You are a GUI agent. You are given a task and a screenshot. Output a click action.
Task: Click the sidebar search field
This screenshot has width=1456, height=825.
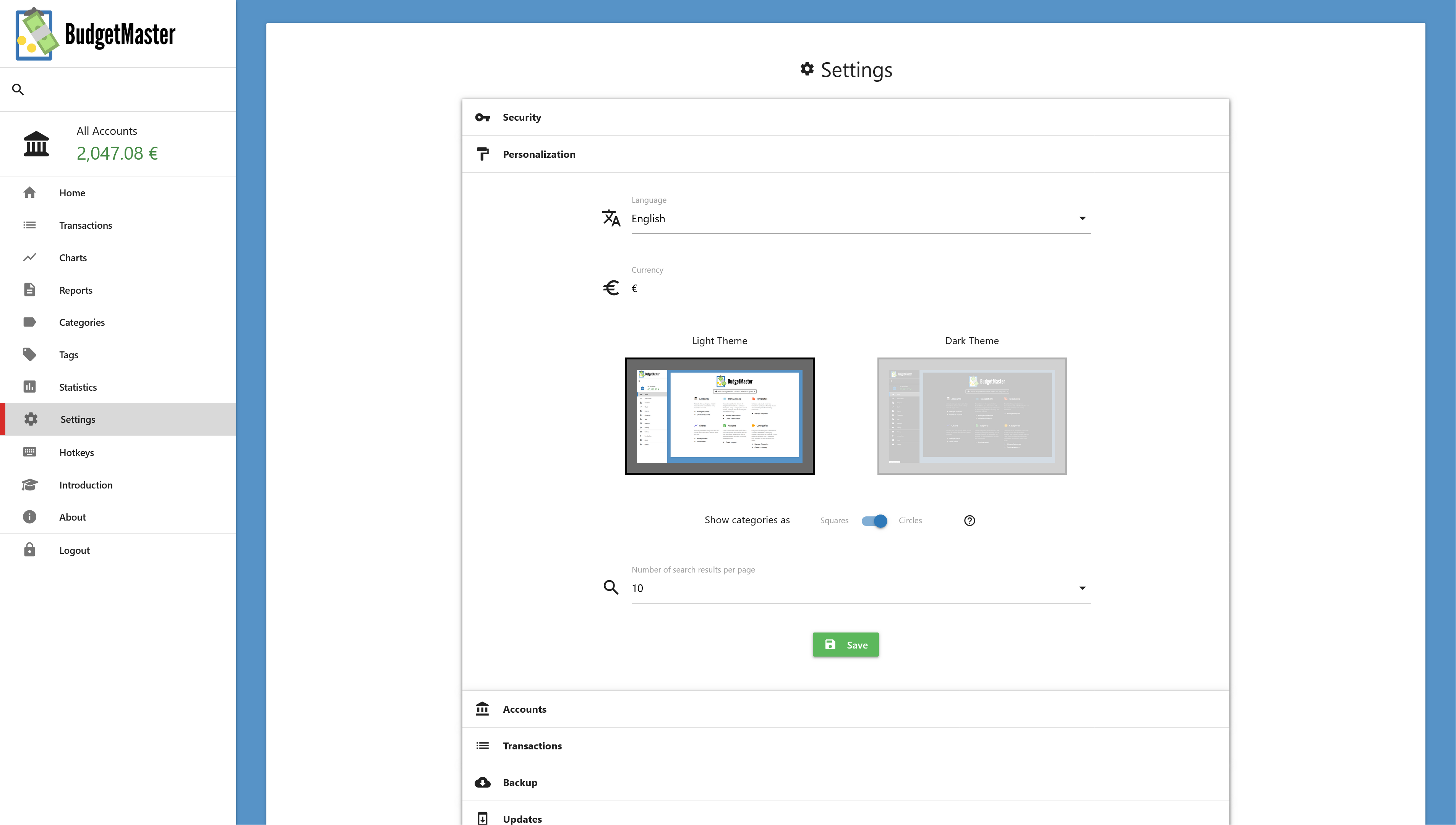pyautogui.click(x=118, y=89)
